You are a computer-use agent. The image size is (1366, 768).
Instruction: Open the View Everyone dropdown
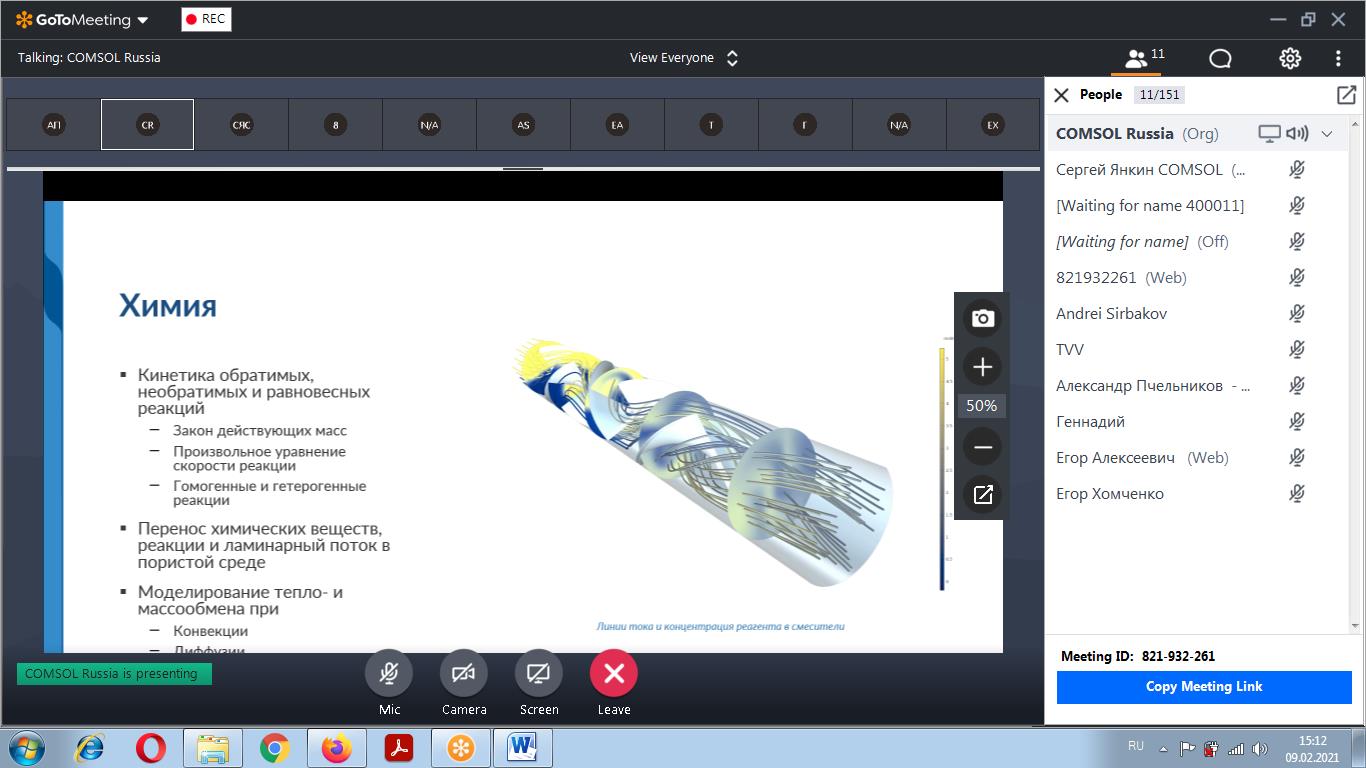pos(685,58)
